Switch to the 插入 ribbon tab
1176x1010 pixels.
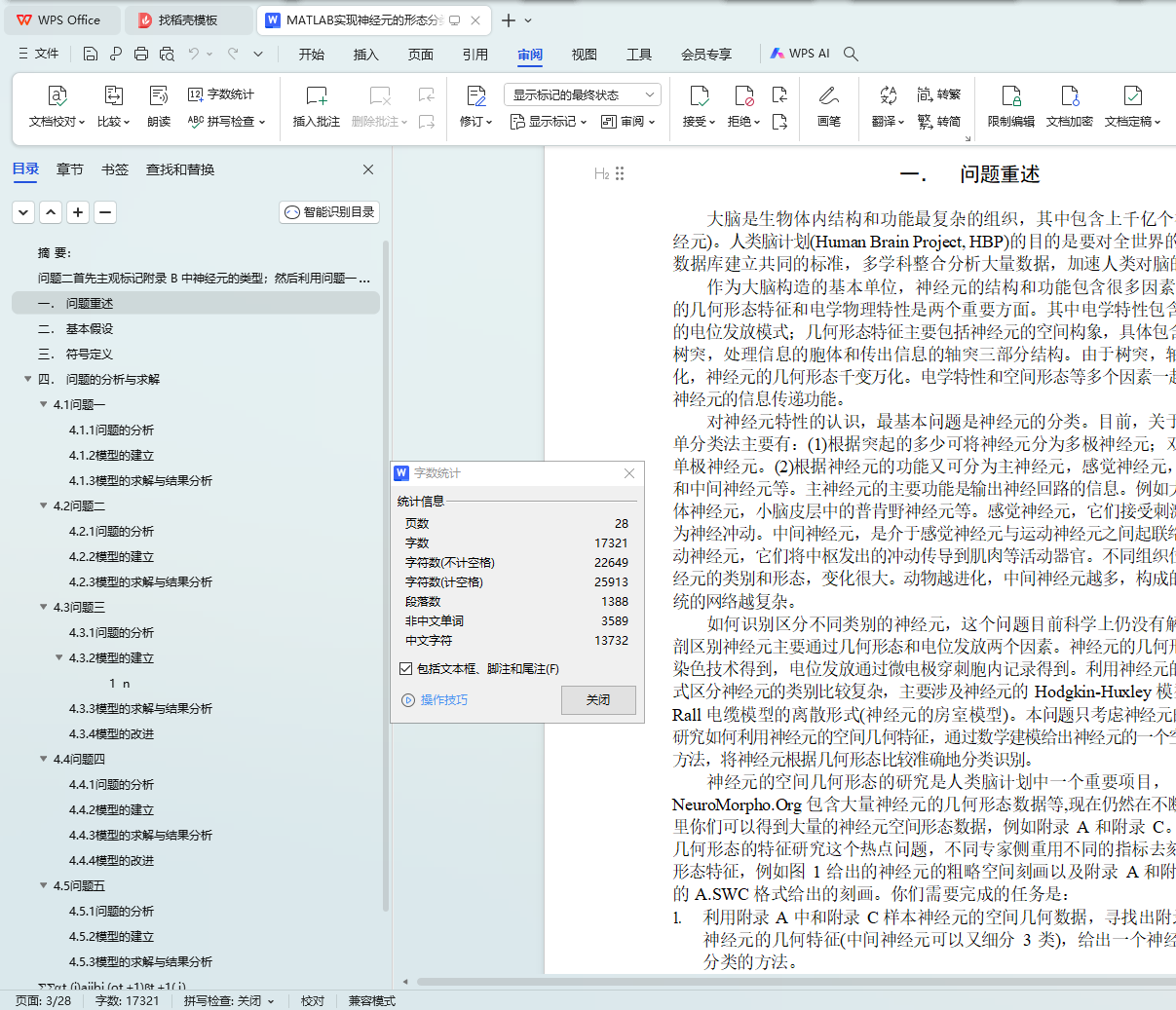pyautogui.click(x=366, y=55)
